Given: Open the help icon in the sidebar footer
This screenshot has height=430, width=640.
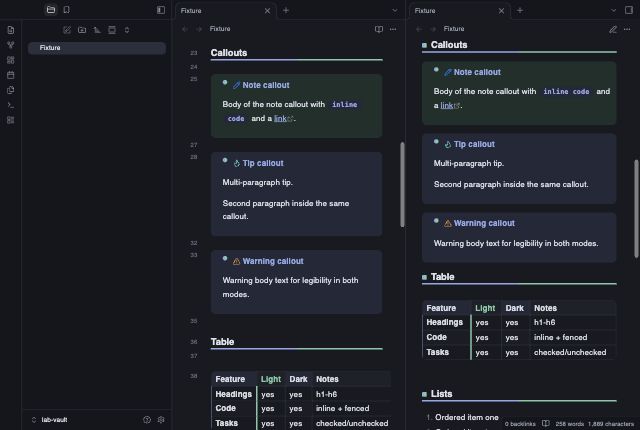Looking at the screenshot, I should pos(147,419).
